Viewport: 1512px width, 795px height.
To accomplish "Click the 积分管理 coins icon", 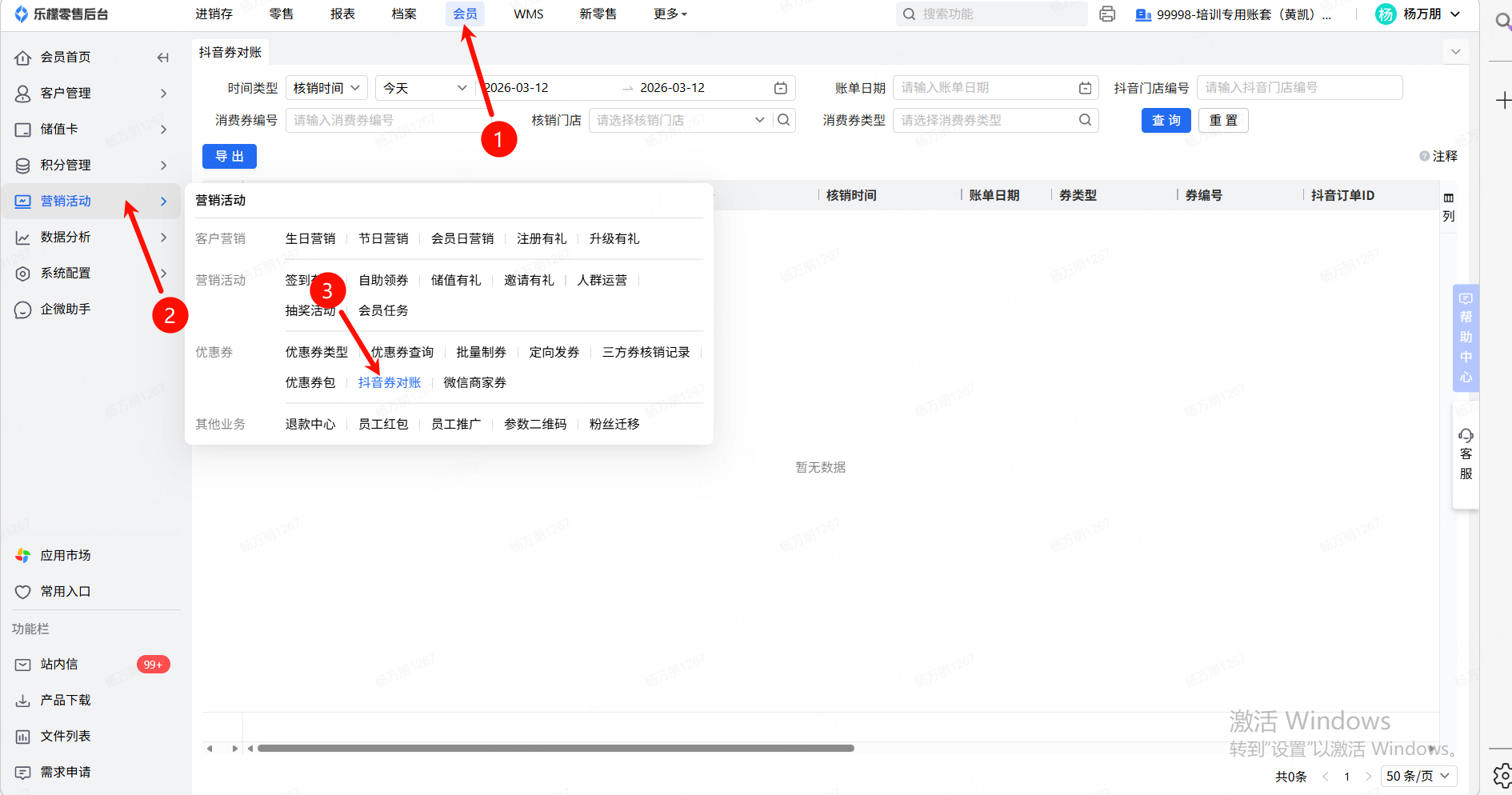I will coord(23,166).
